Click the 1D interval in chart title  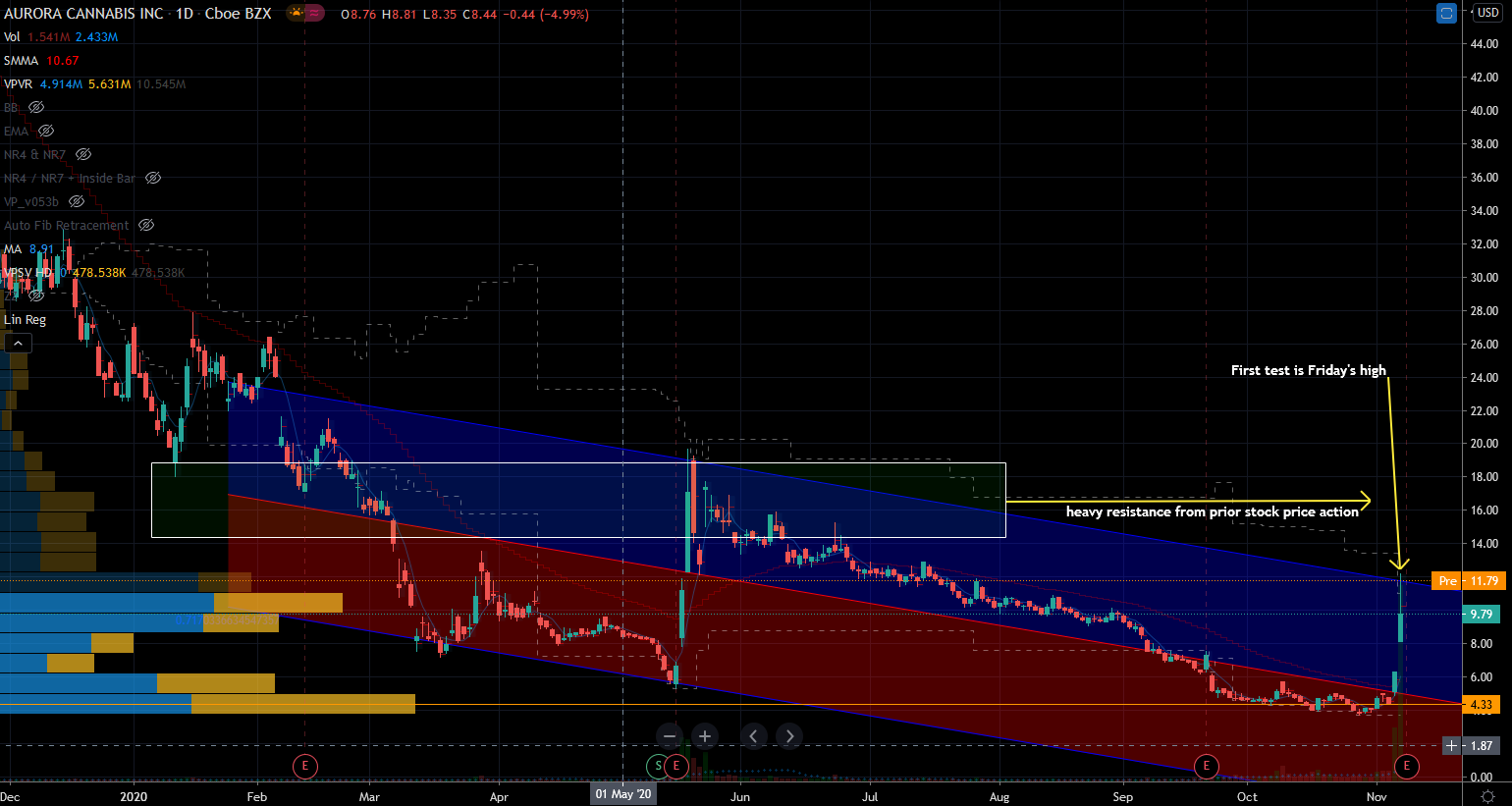pyautogui.click(x=185, y=14)
